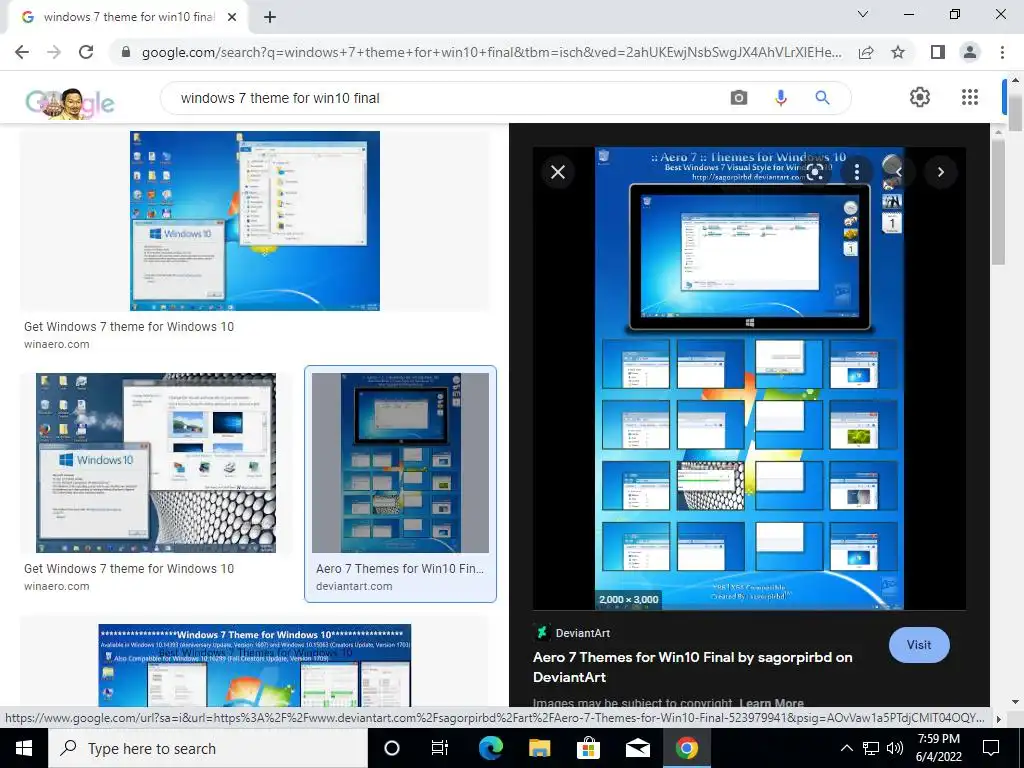Image resolution: width=1024 pixels, height=768 pixels.
Task: Open preview panel more options menu
Action: (x=857, y=172)
